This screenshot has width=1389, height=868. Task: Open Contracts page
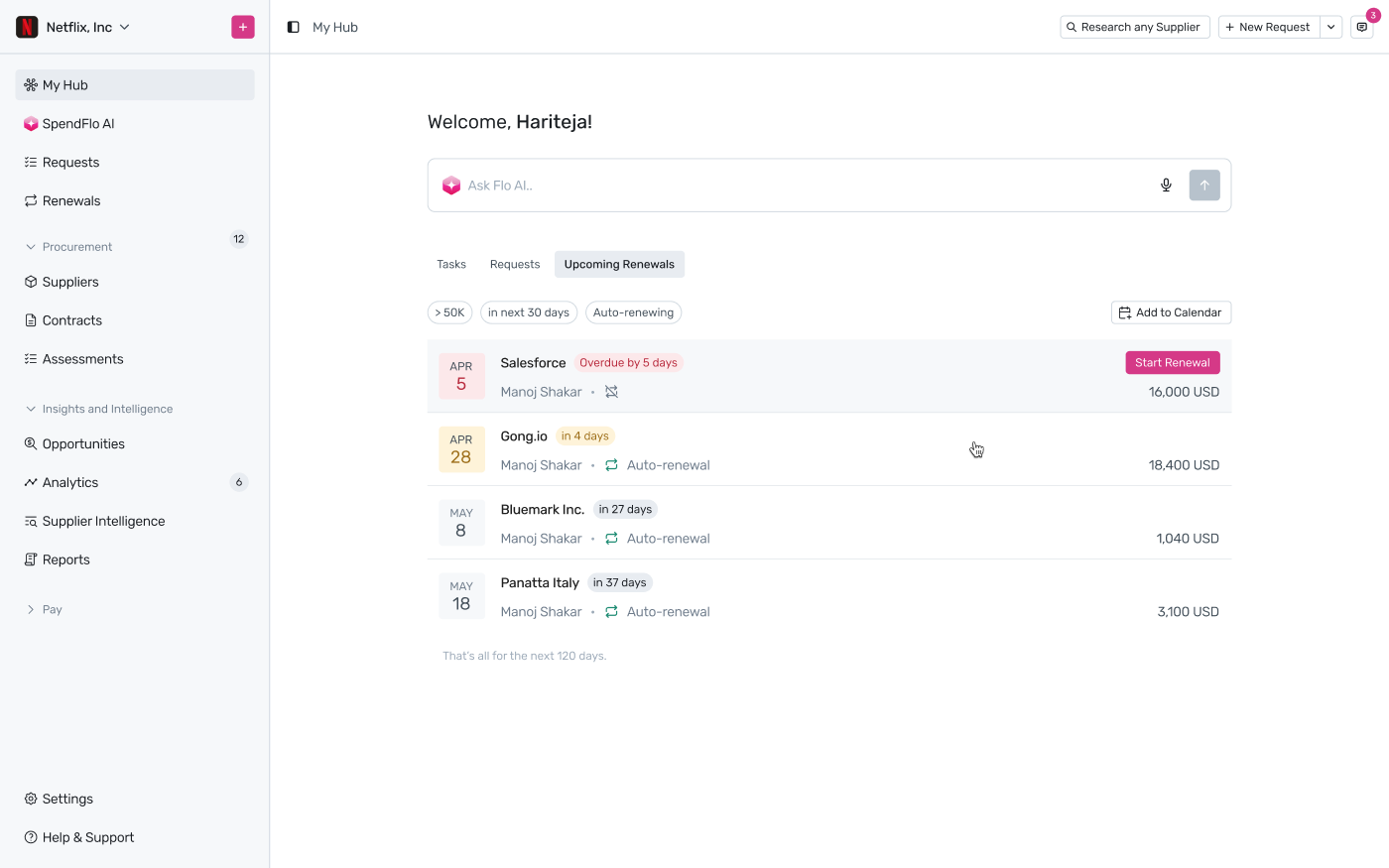[x=135, y=320]
